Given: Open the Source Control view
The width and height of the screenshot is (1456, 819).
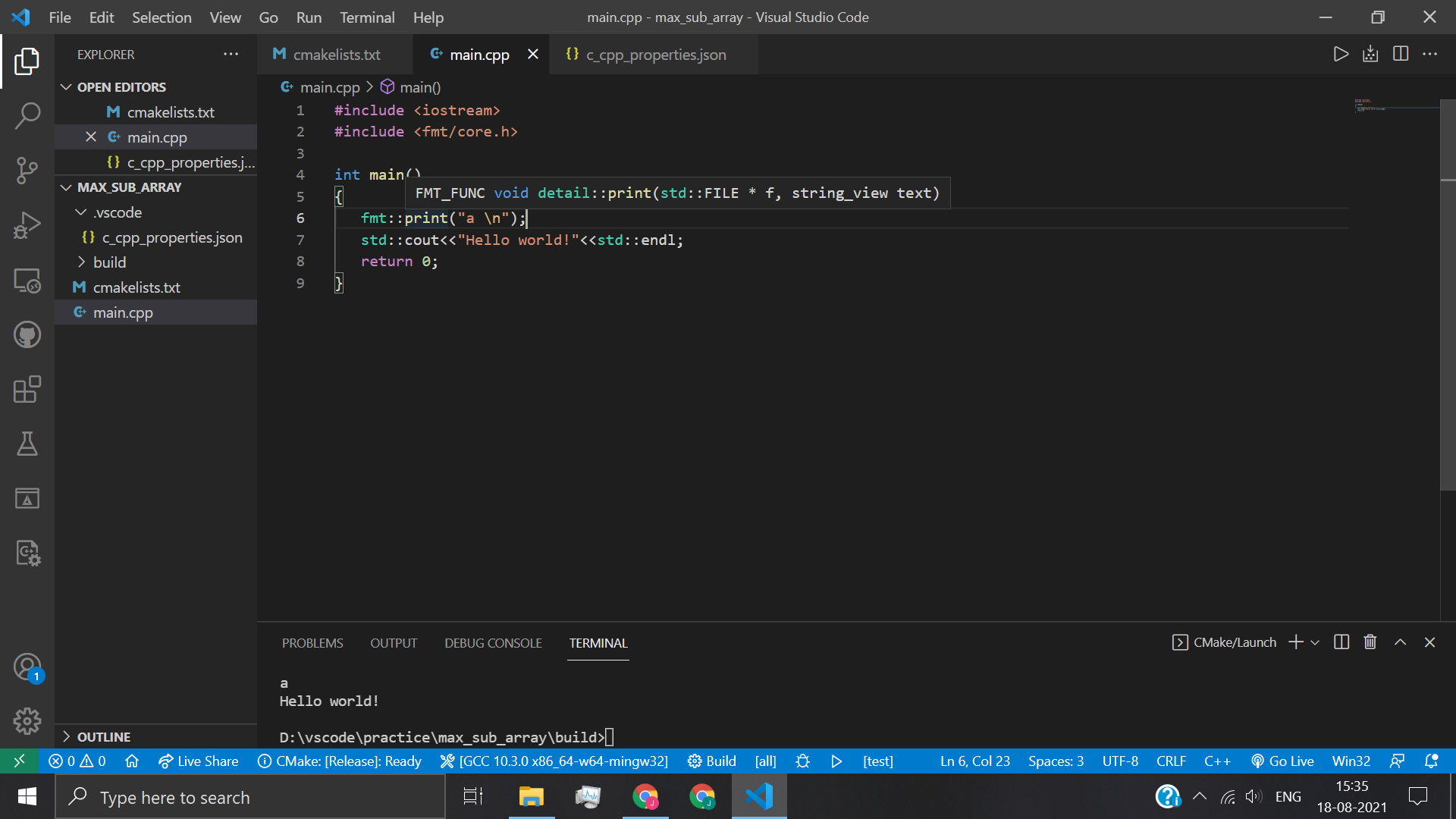Looking at the screenshot, I should (x=27, y=171).
